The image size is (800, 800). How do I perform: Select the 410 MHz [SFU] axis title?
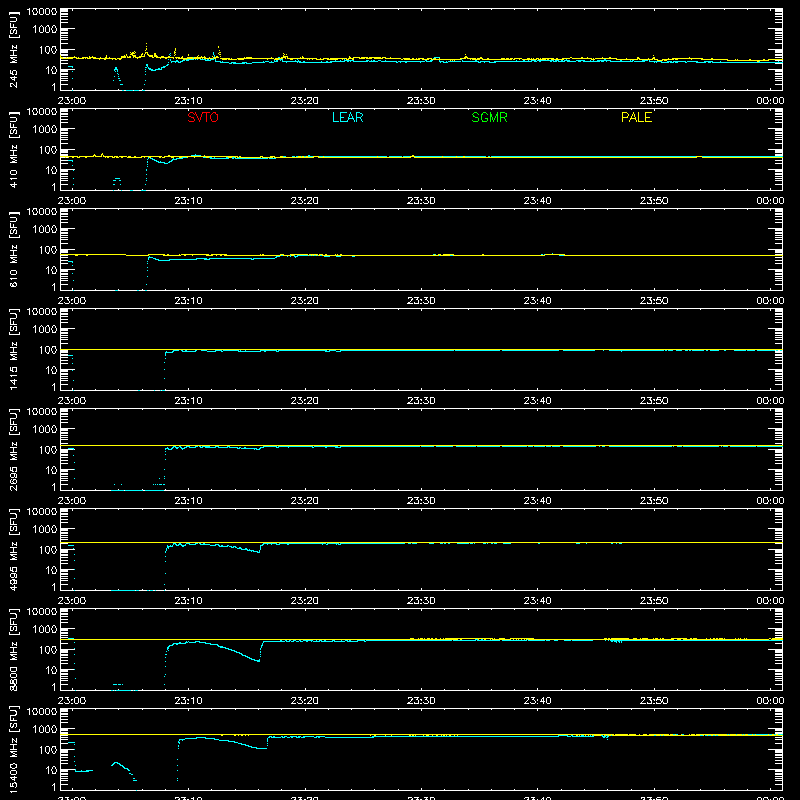point(14,150)
